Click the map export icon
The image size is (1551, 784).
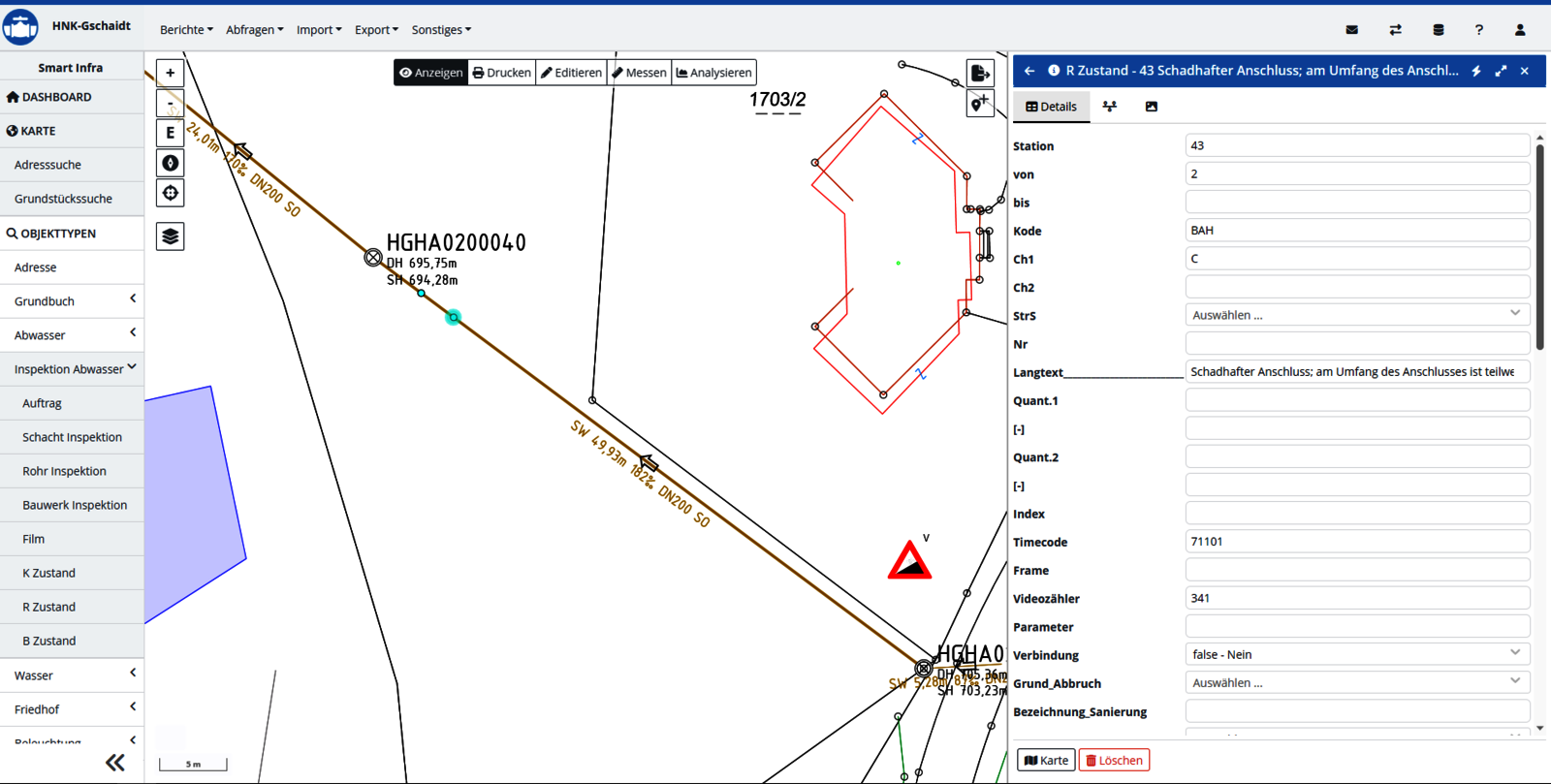point(980,74)
